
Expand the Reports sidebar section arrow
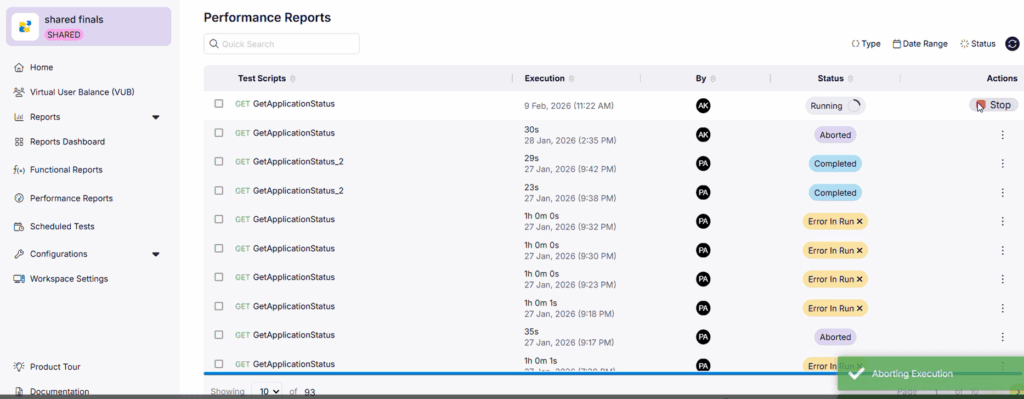click(x=155, y=118)
